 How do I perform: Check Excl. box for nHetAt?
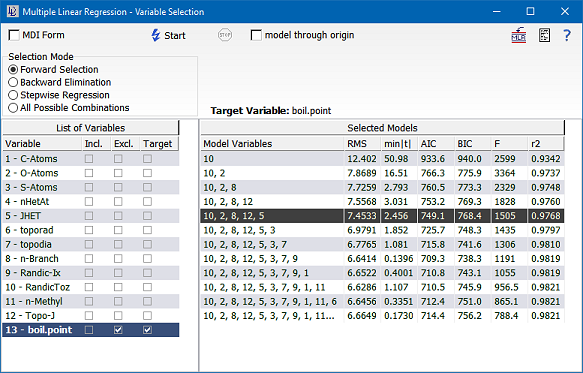pos(118,202)
